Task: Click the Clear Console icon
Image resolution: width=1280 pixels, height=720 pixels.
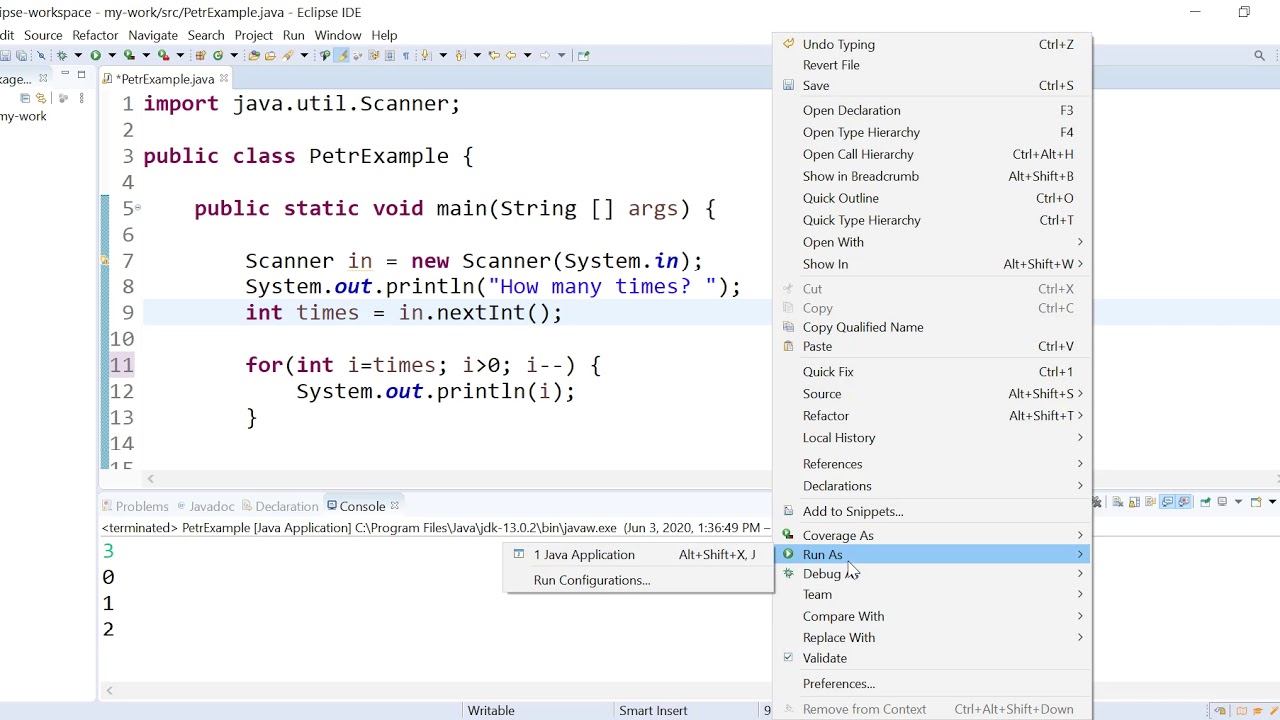Action: click(x=1117, y=502)
